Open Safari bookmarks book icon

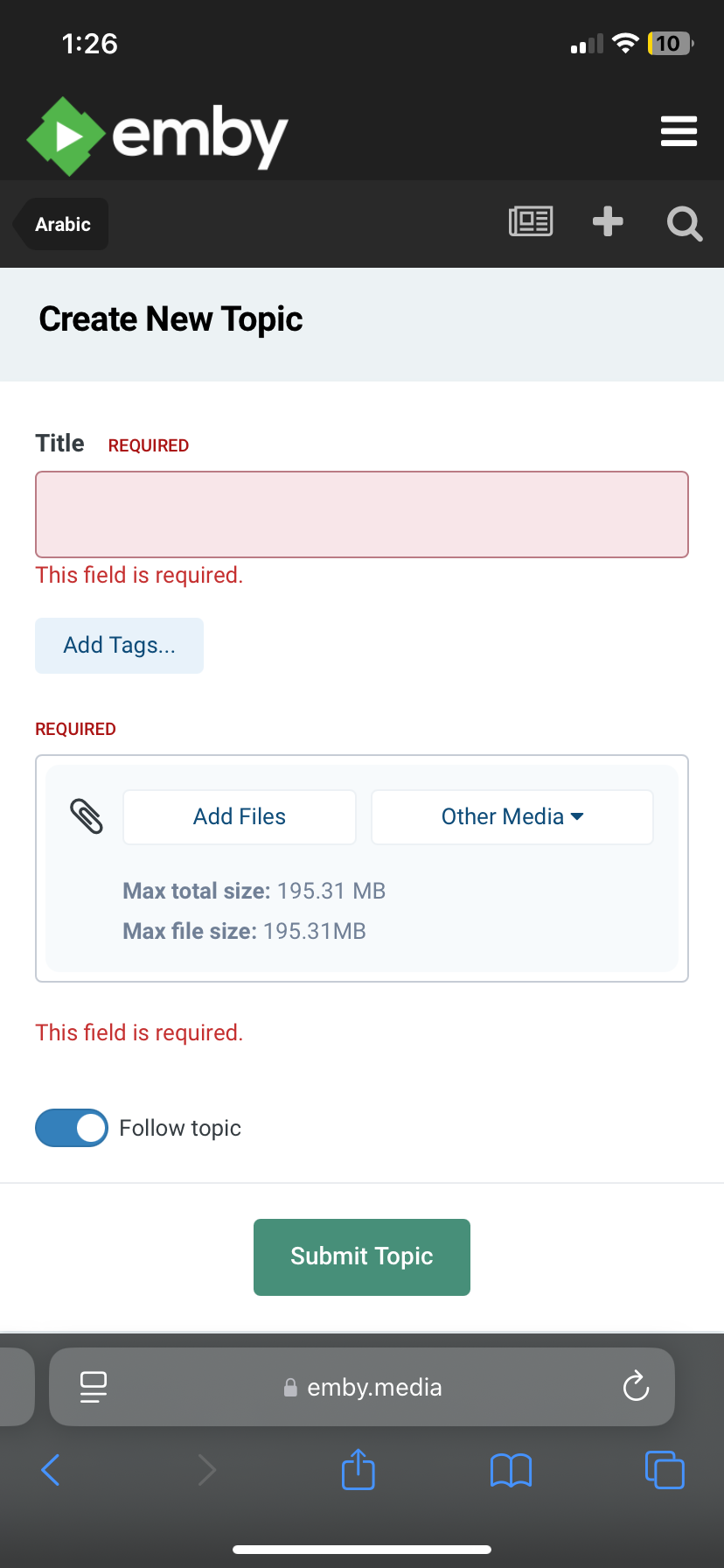tap(511, 1470)
